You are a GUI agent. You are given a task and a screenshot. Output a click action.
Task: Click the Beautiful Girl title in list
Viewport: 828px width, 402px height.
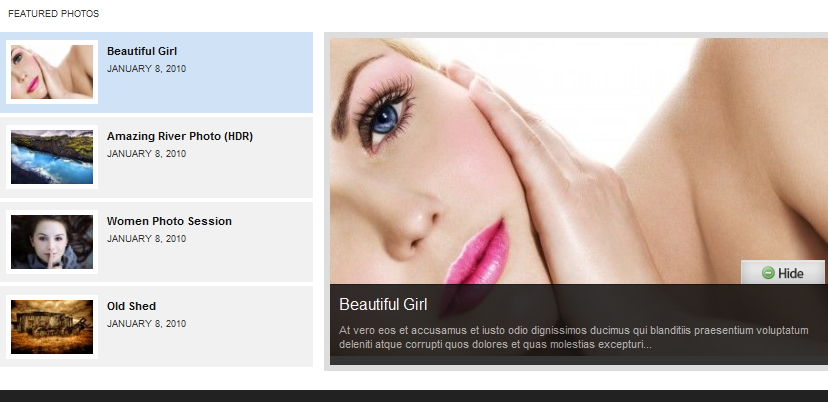pos(142,51)
